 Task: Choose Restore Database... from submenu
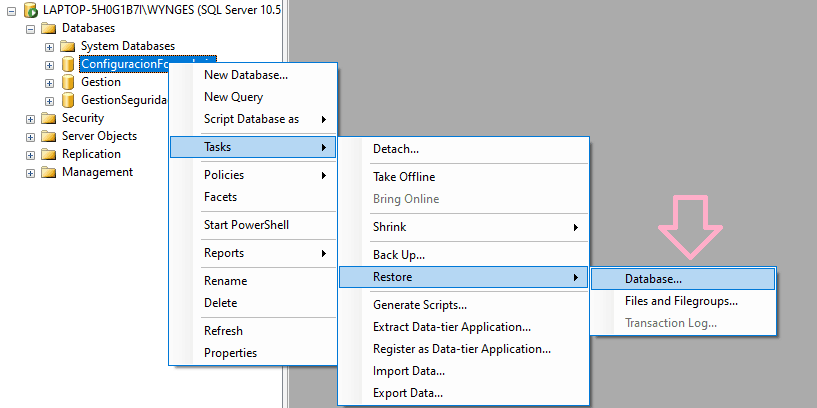coord(653,278)
